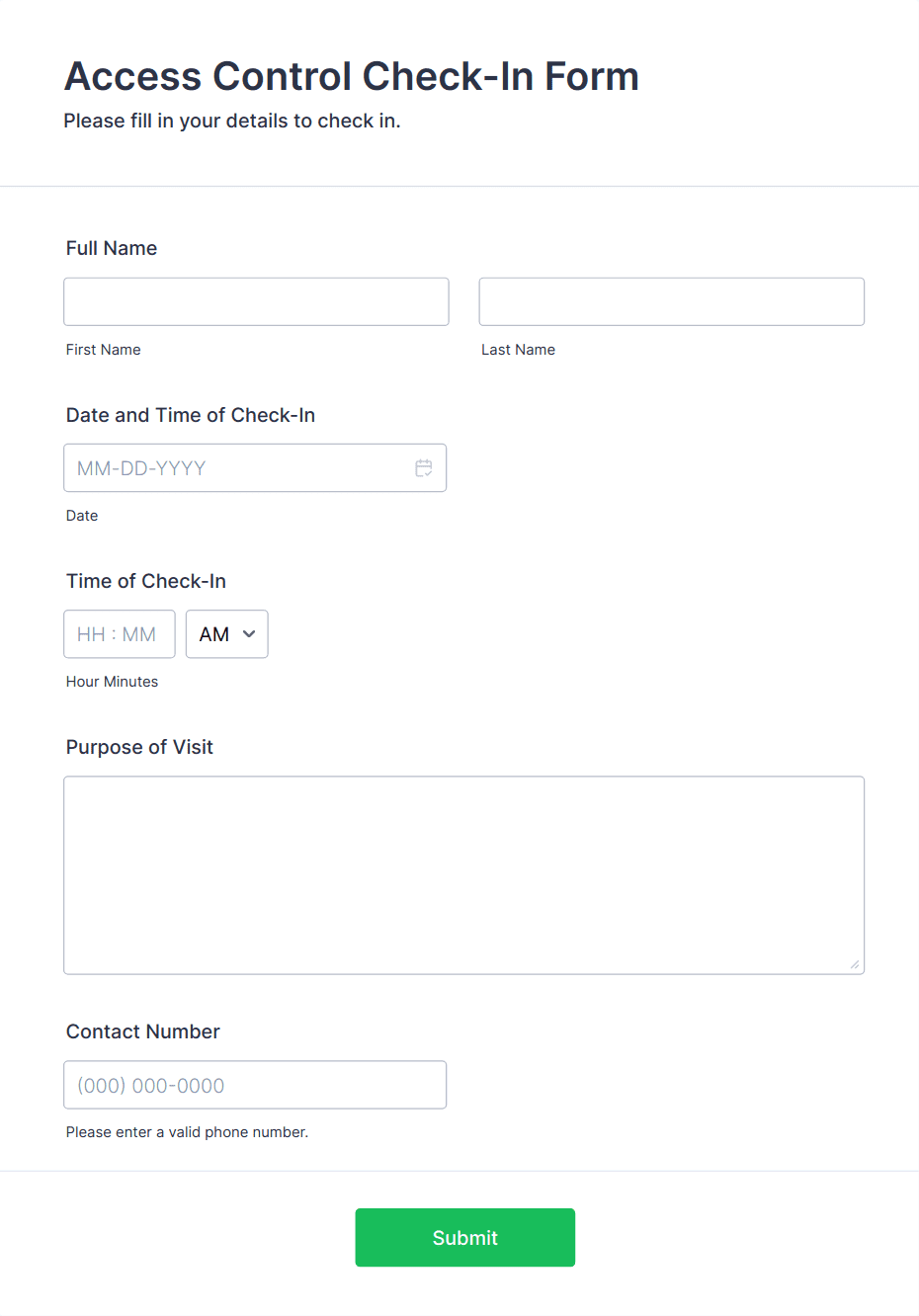This screenshot has width=919, height=1316.
Task: Click the "Last Name" sublabel
Action: point(518,350)
